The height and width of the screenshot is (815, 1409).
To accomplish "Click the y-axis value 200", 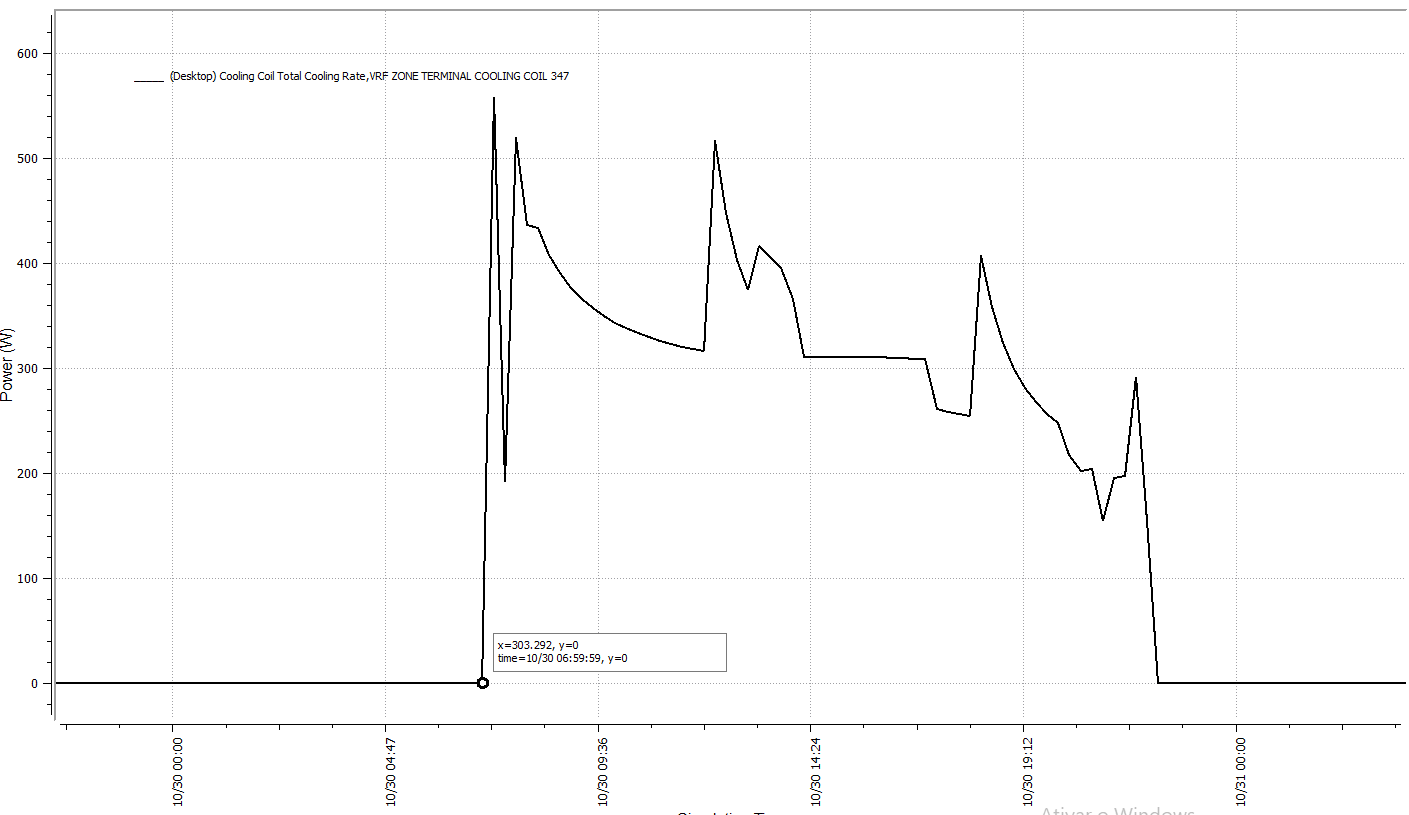I will [29, 473].
